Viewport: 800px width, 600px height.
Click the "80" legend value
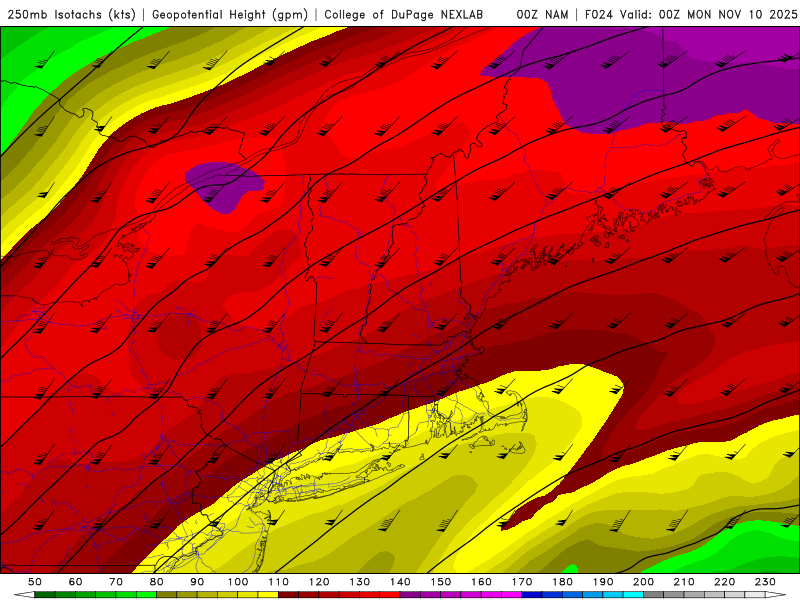pos(157,582)
